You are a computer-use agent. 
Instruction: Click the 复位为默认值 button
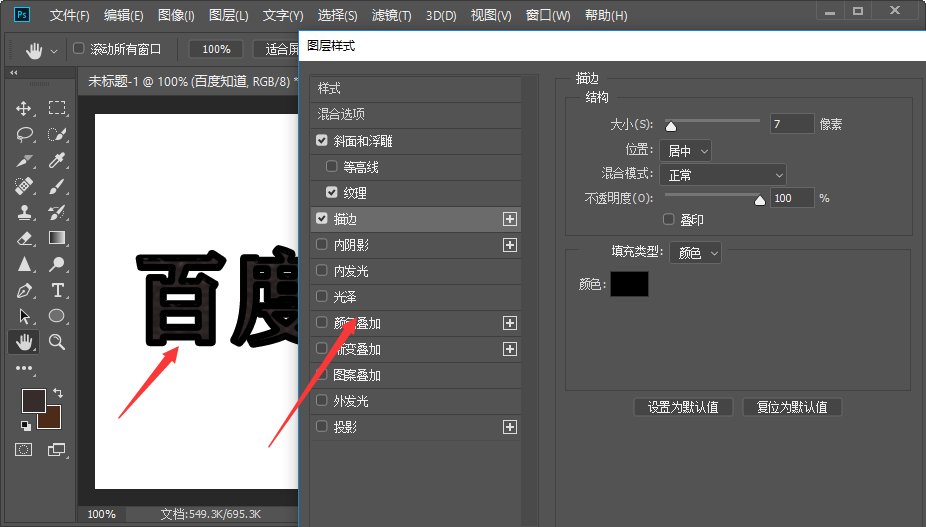coord(792,407)
